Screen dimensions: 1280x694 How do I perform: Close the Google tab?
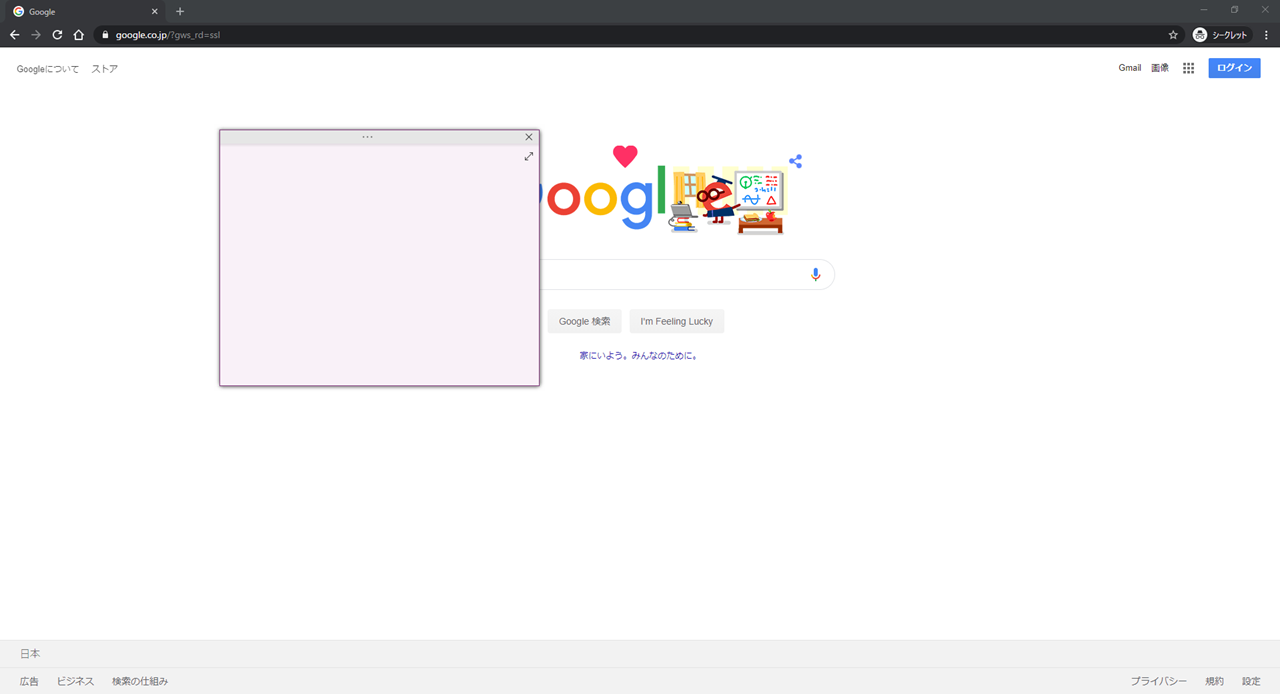154,12
